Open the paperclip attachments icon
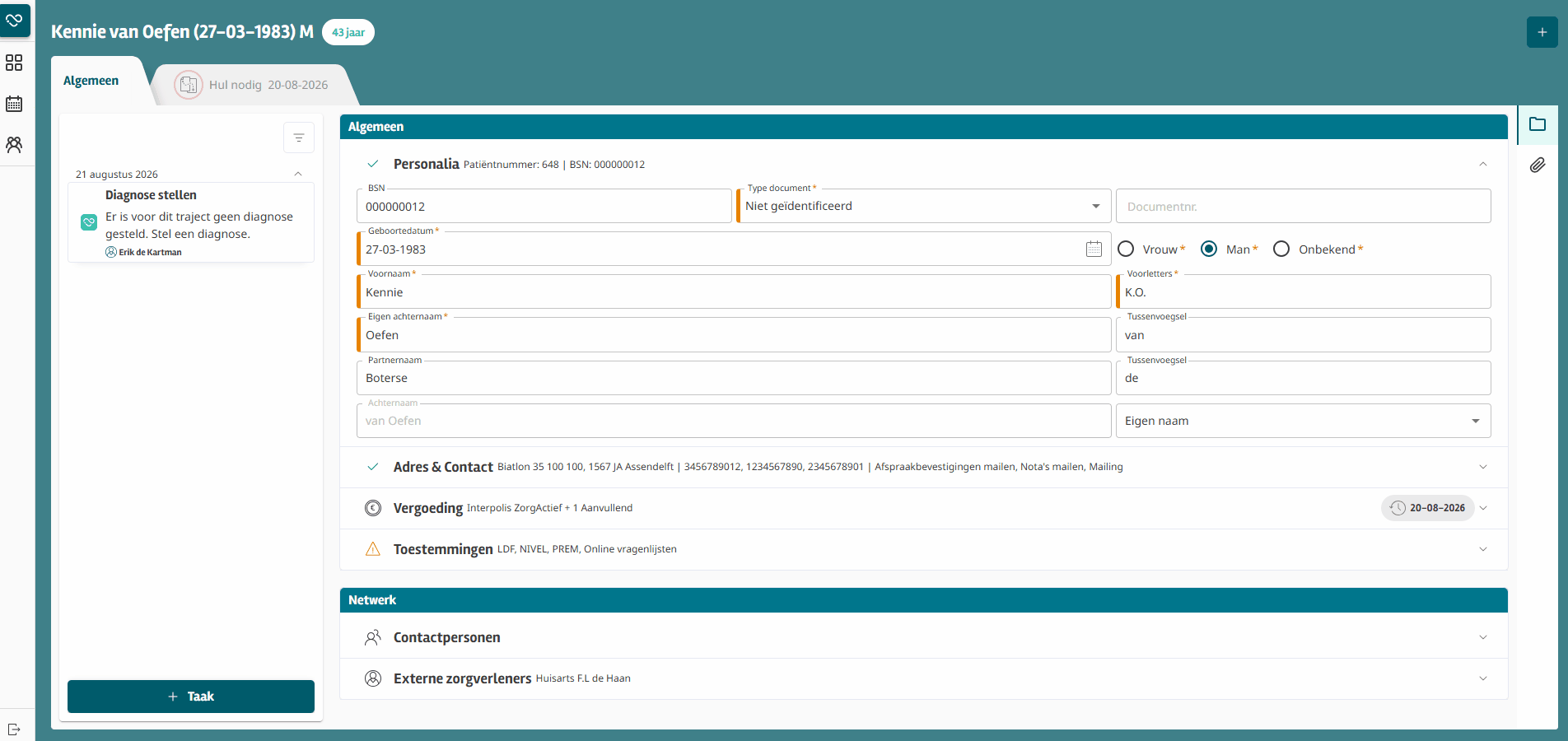This screenshot has width=1568, height=741. coord(1538,165)
